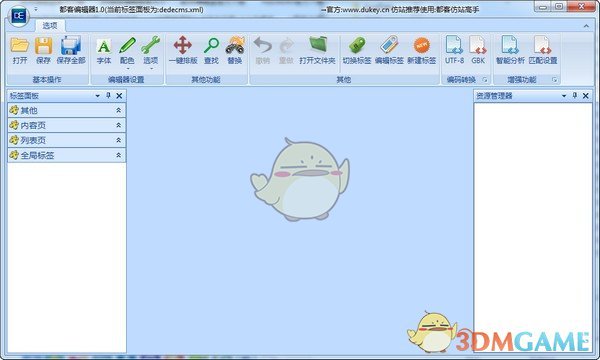Close the 资源管理器 panel
The height and width of the screenshot is (360, 600).
click(x=585, y=96)
